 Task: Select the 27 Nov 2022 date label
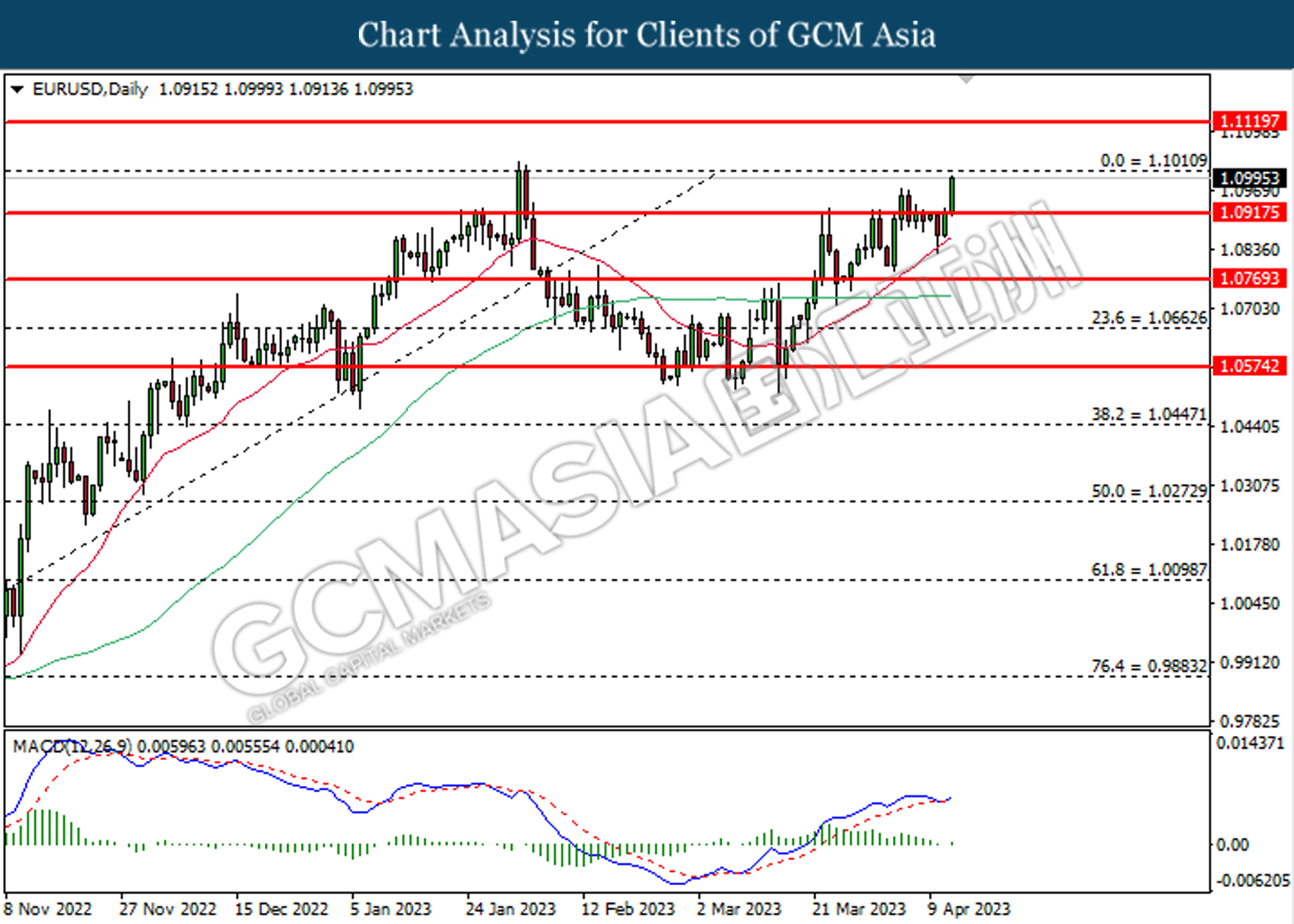click(167, 909)
